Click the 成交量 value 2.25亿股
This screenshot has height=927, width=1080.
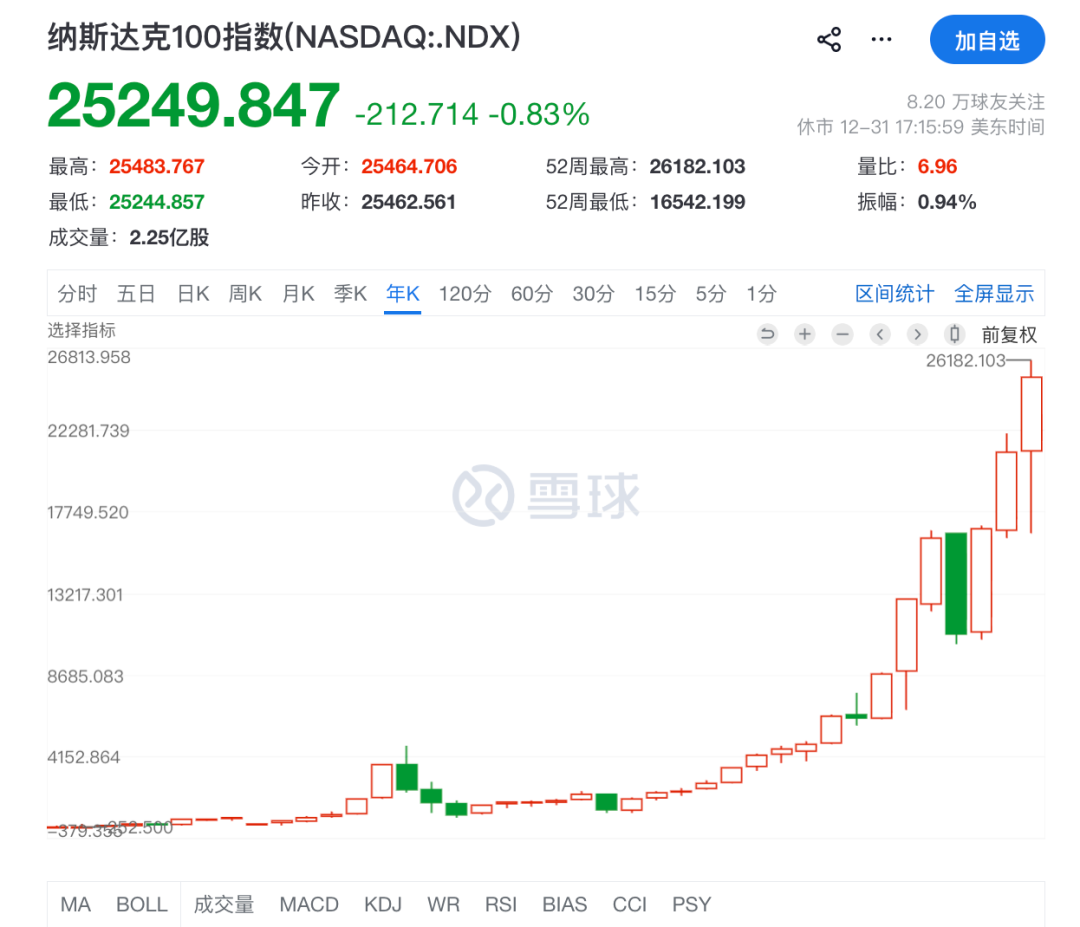pos(169,238)
